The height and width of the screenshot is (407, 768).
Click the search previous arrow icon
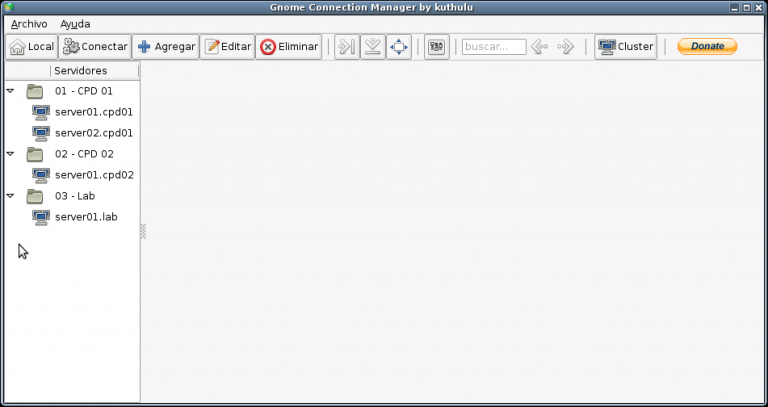point(540,47)
